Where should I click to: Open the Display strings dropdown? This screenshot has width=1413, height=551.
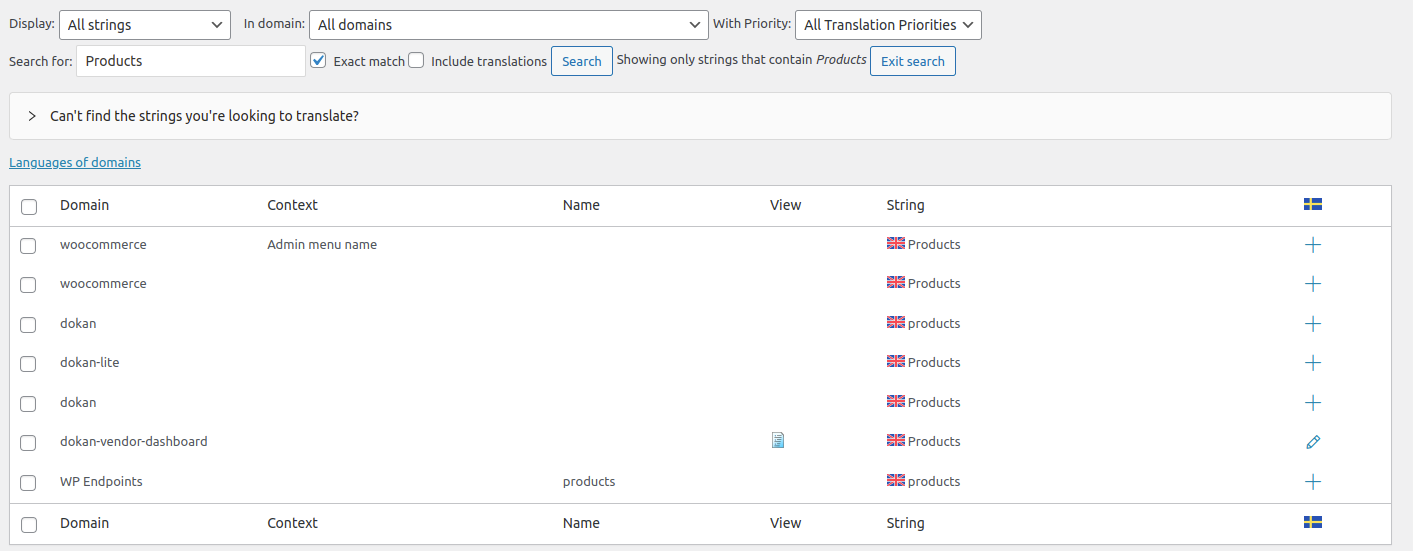point(146,25)
